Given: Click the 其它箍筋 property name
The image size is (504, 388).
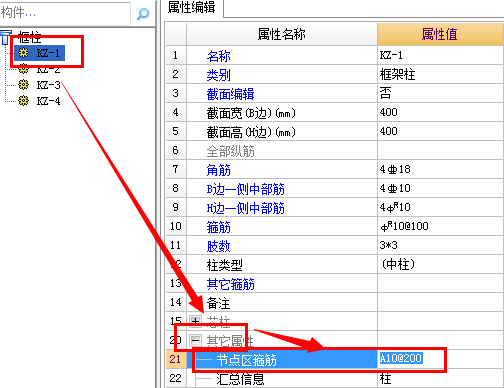Looking at the screenshot, I should [230, 284].
